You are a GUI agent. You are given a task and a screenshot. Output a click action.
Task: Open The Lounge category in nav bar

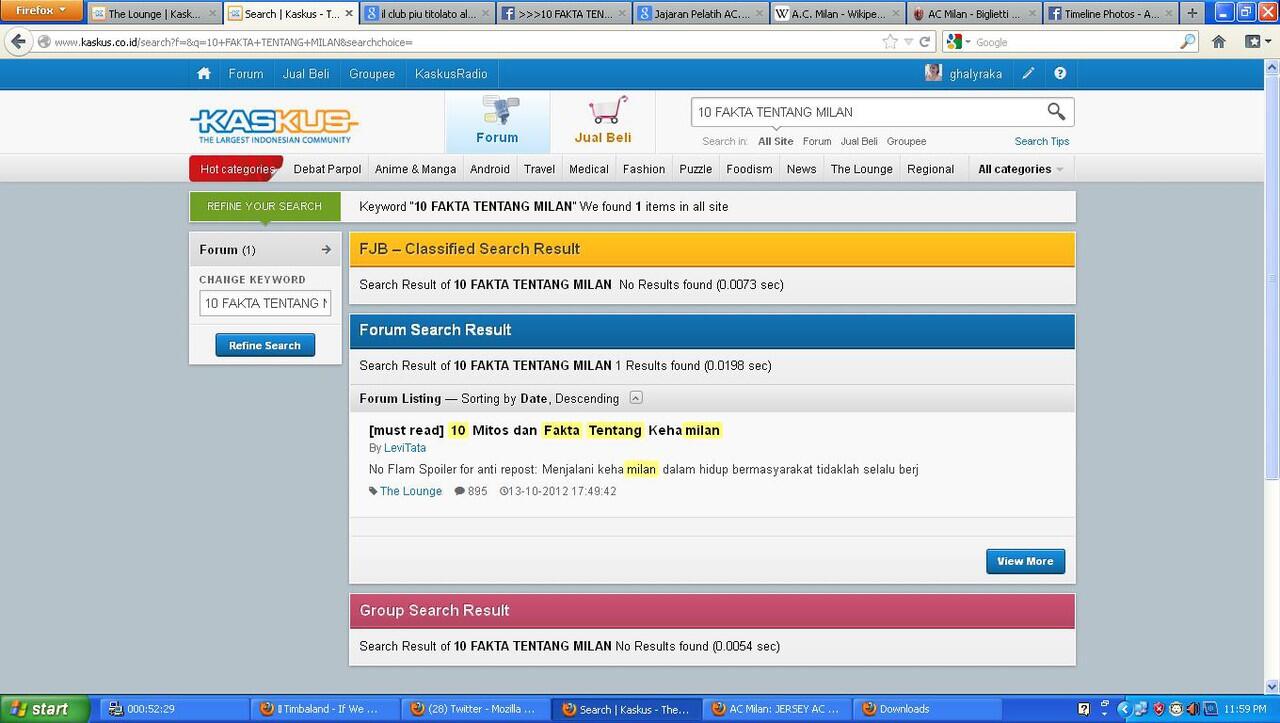click(861, 169)
